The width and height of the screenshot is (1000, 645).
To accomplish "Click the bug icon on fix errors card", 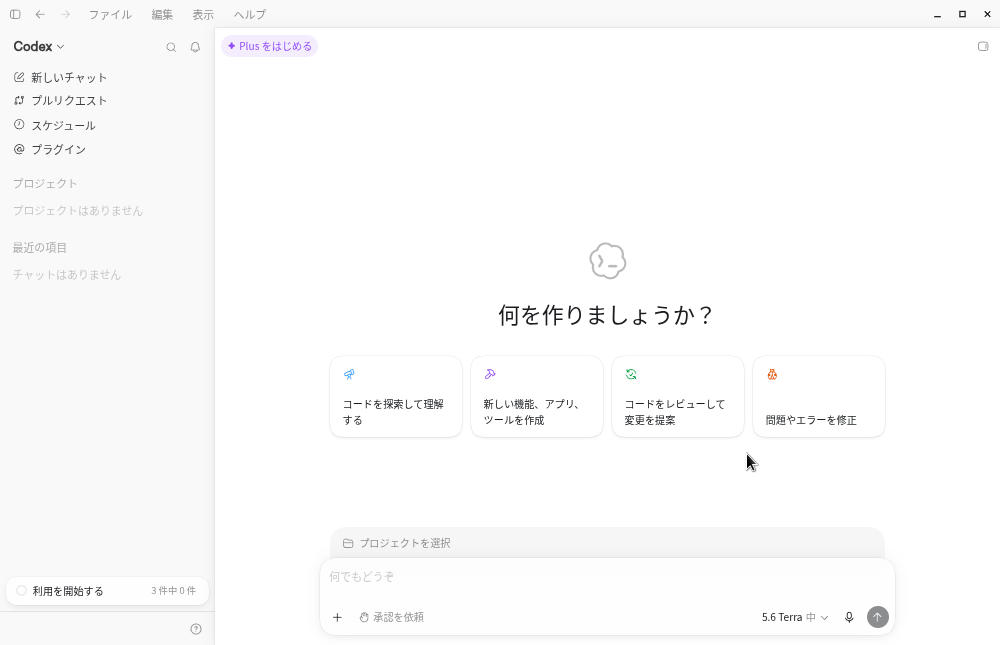I will 772,374.
